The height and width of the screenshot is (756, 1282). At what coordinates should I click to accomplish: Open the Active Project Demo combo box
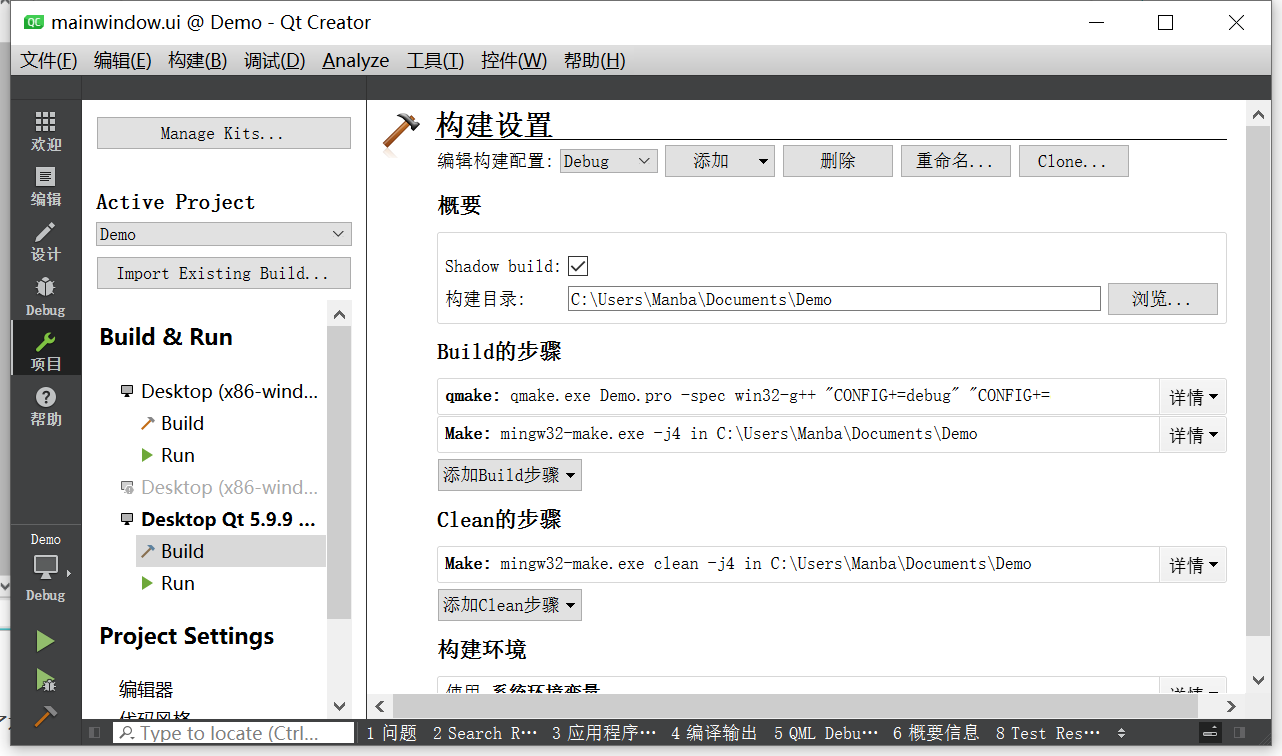click(224, 234)
